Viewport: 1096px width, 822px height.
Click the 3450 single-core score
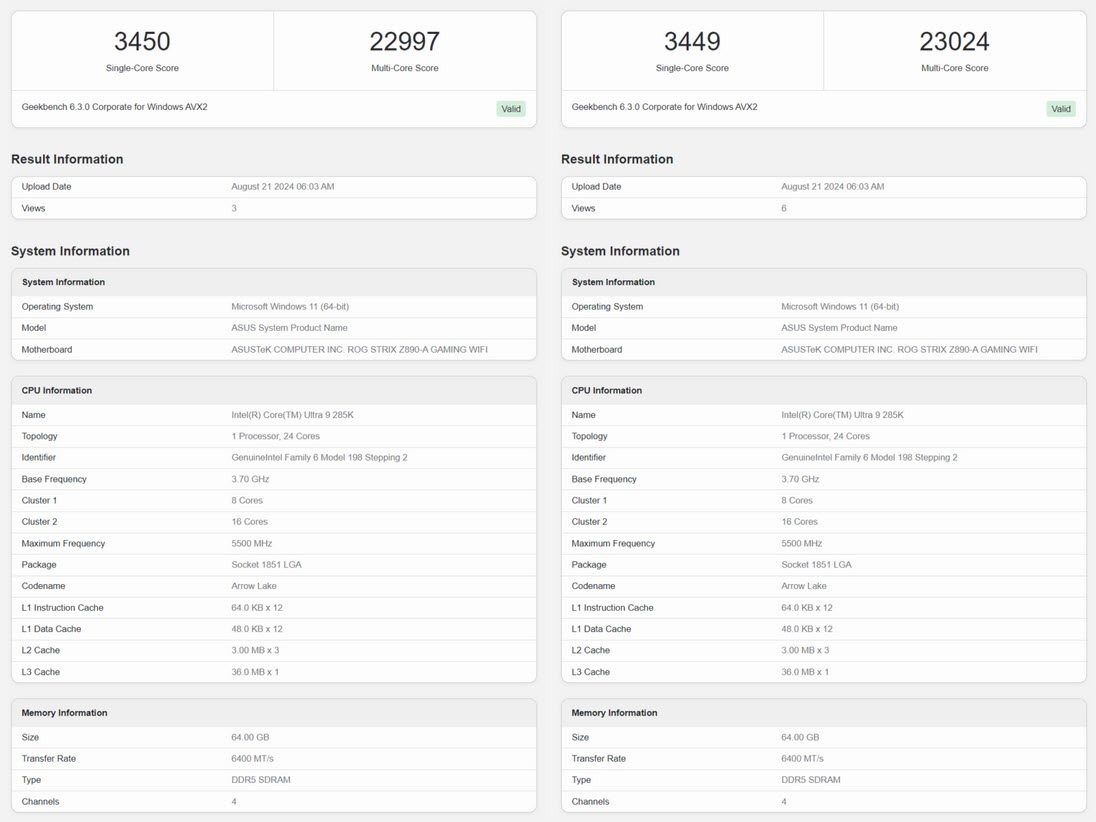tap(142, 42)
